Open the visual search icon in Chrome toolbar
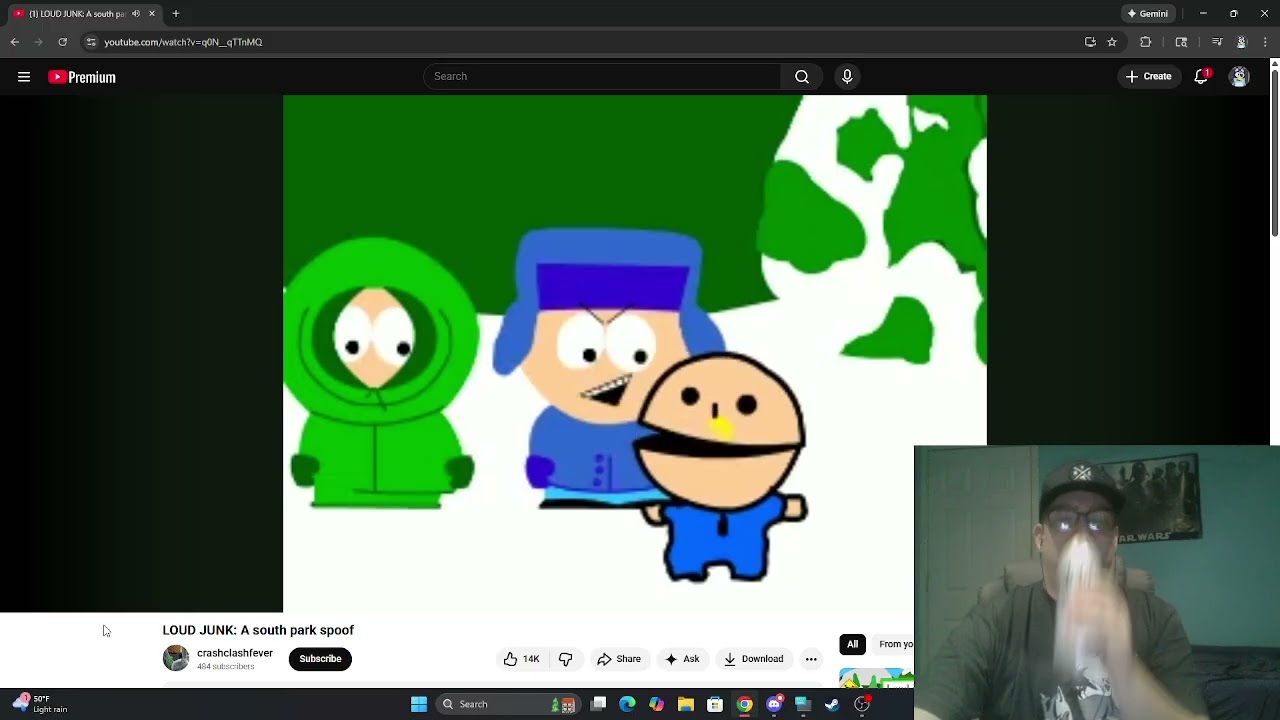This screenshot has width=1280, height=720. pyautogui.click(x=1182, y=42)
